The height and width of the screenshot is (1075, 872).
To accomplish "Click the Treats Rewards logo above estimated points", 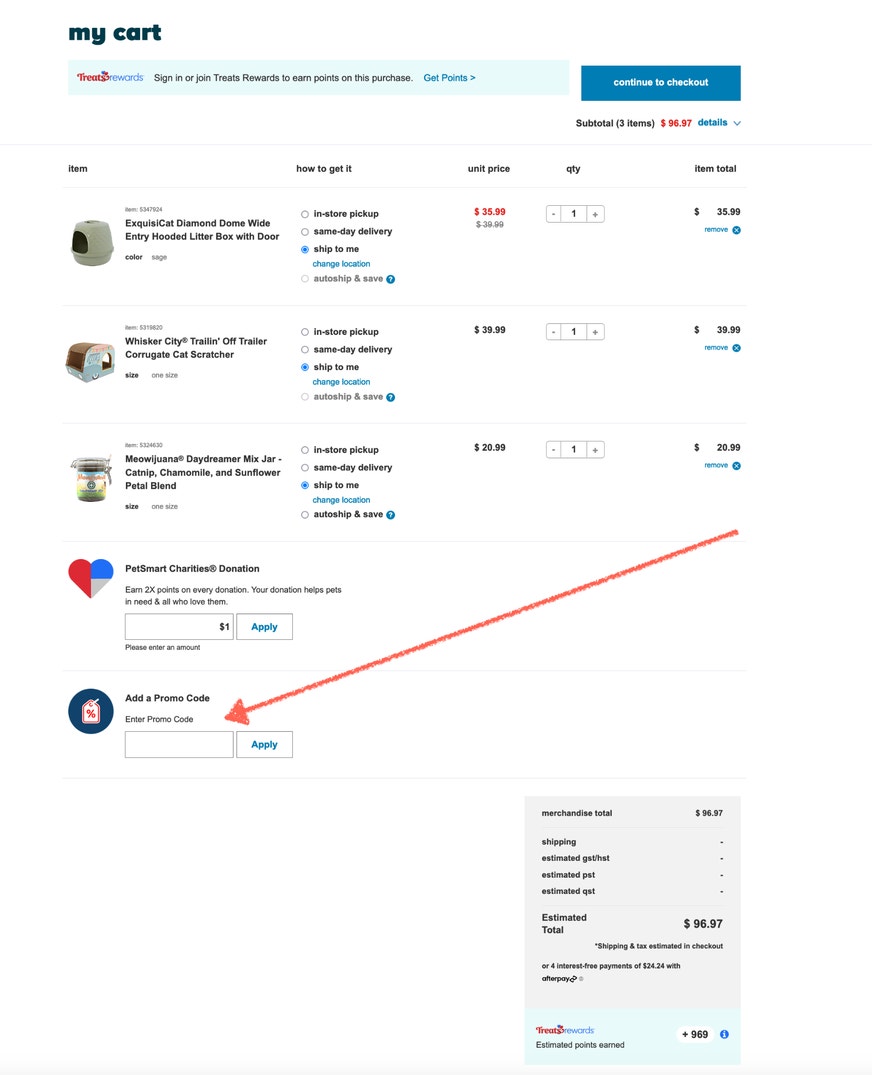I will pyautogui.click(x=565, y=1030).
